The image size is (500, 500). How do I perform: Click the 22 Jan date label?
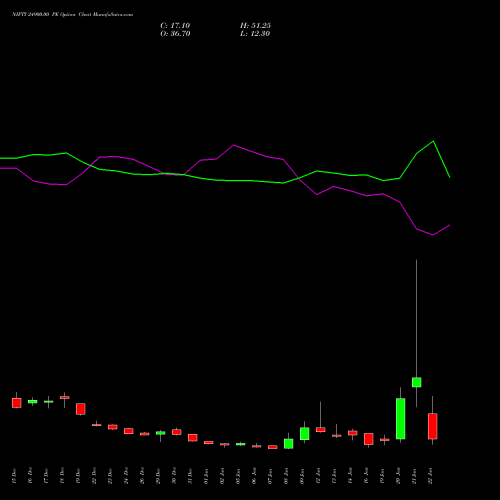[430, 476]
